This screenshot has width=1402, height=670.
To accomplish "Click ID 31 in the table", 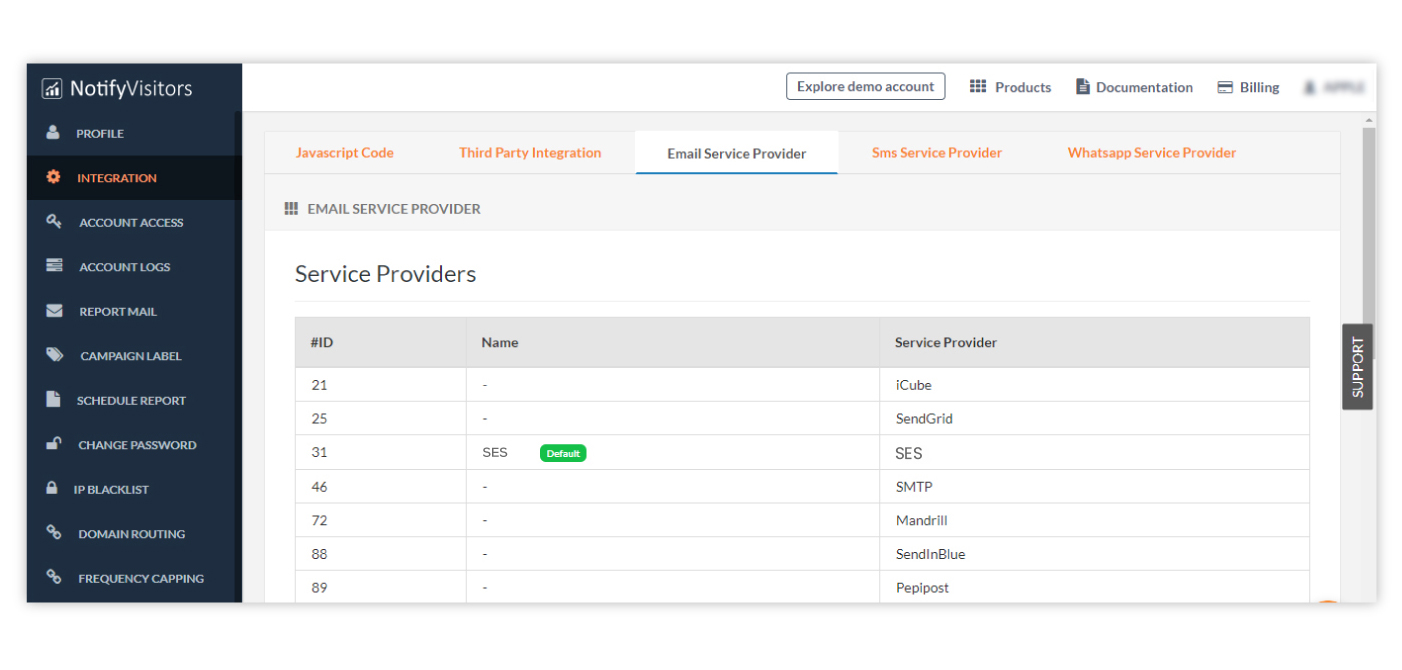I will coord(319,453).
